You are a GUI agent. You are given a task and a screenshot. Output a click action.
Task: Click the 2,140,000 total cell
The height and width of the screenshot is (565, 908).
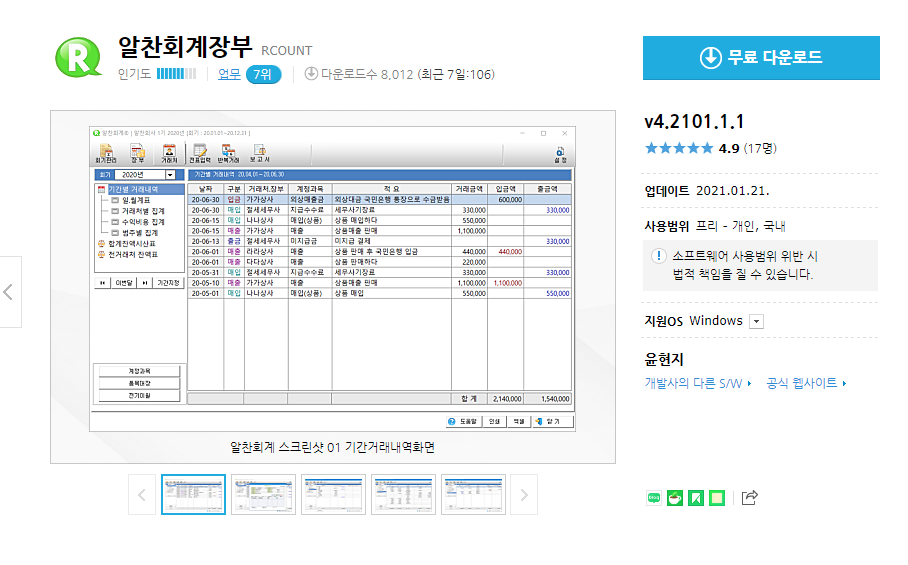point(506,399)
